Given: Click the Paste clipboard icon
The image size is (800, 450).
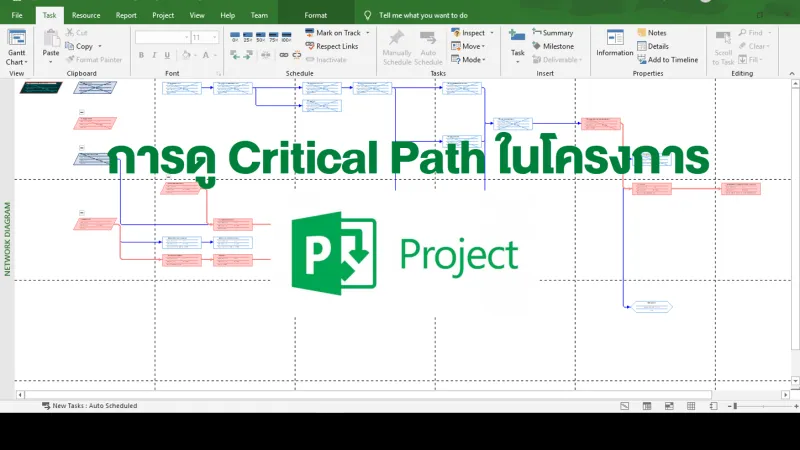Looking at the screenshot, I should click(x=51, y=40).
